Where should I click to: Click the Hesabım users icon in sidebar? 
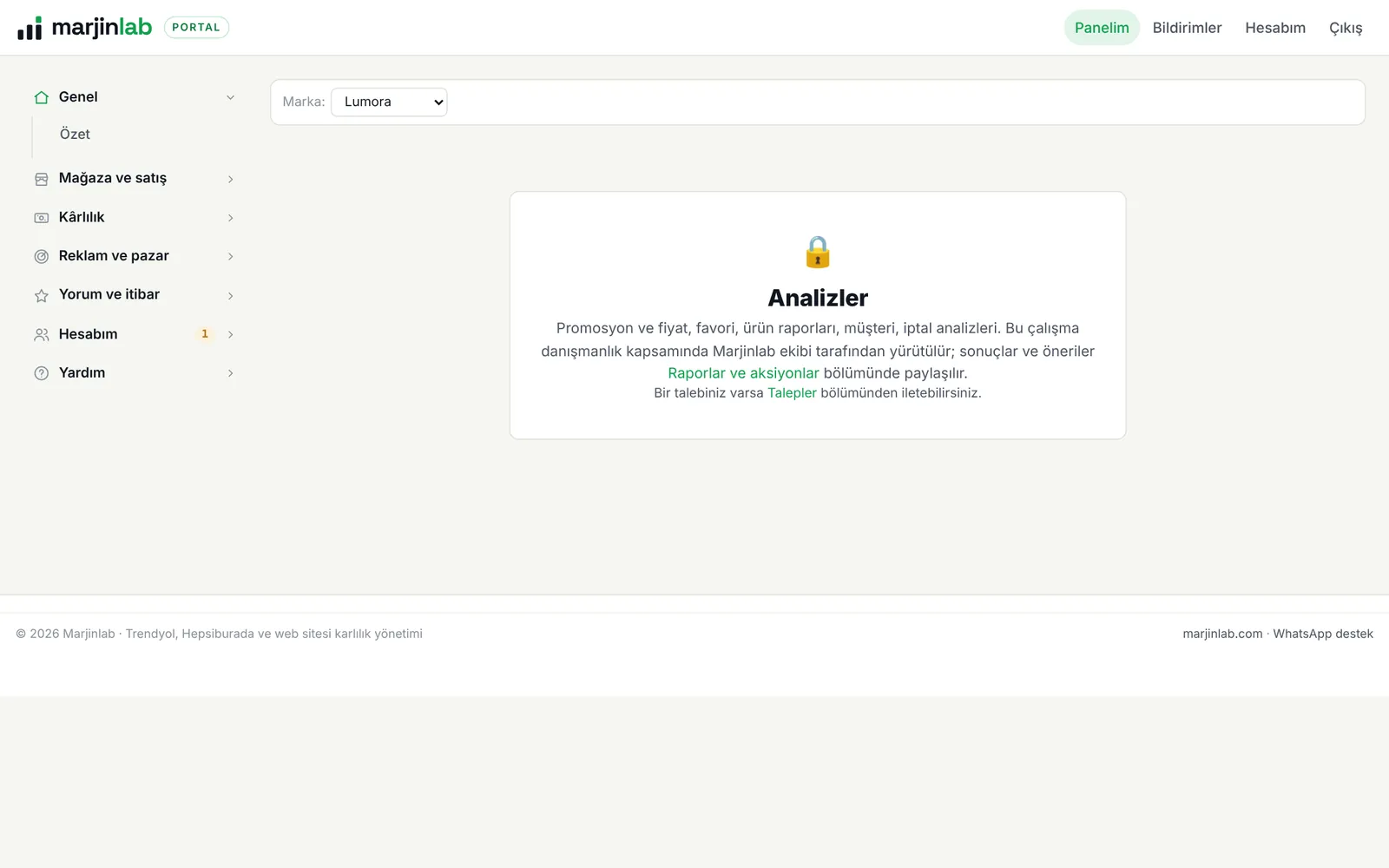[41, 334]
